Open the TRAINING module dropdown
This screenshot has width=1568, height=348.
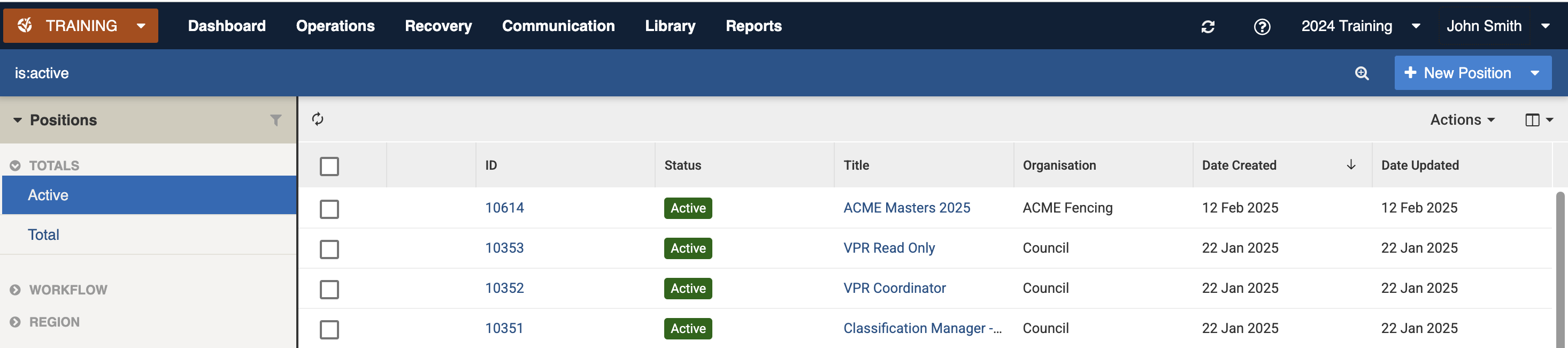coord(80,26)
